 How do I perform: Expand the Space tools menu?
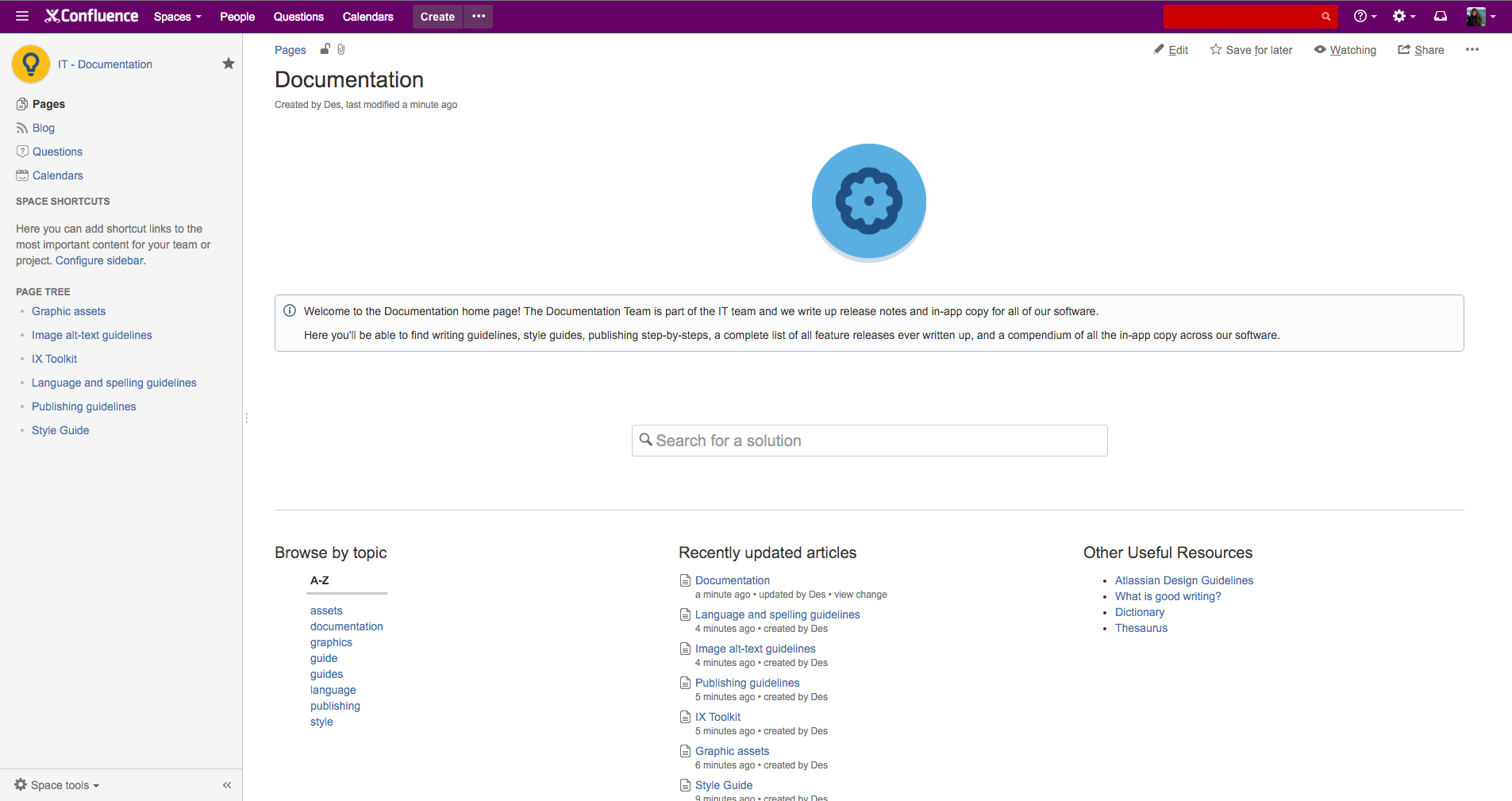pos(57,785)
